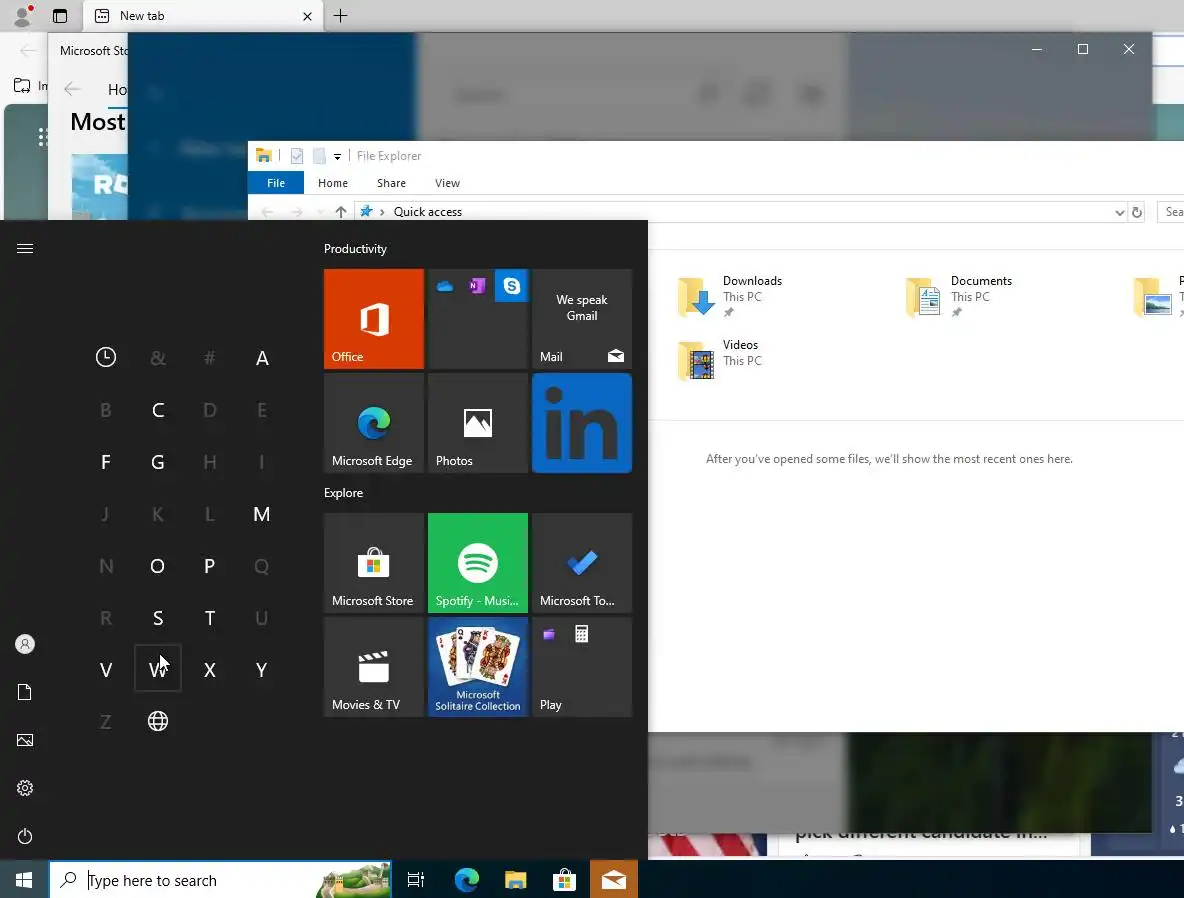The image size is (1184, 898).
Task: Open Edge tab actions menu icon
Action: [x=60, y=16]
